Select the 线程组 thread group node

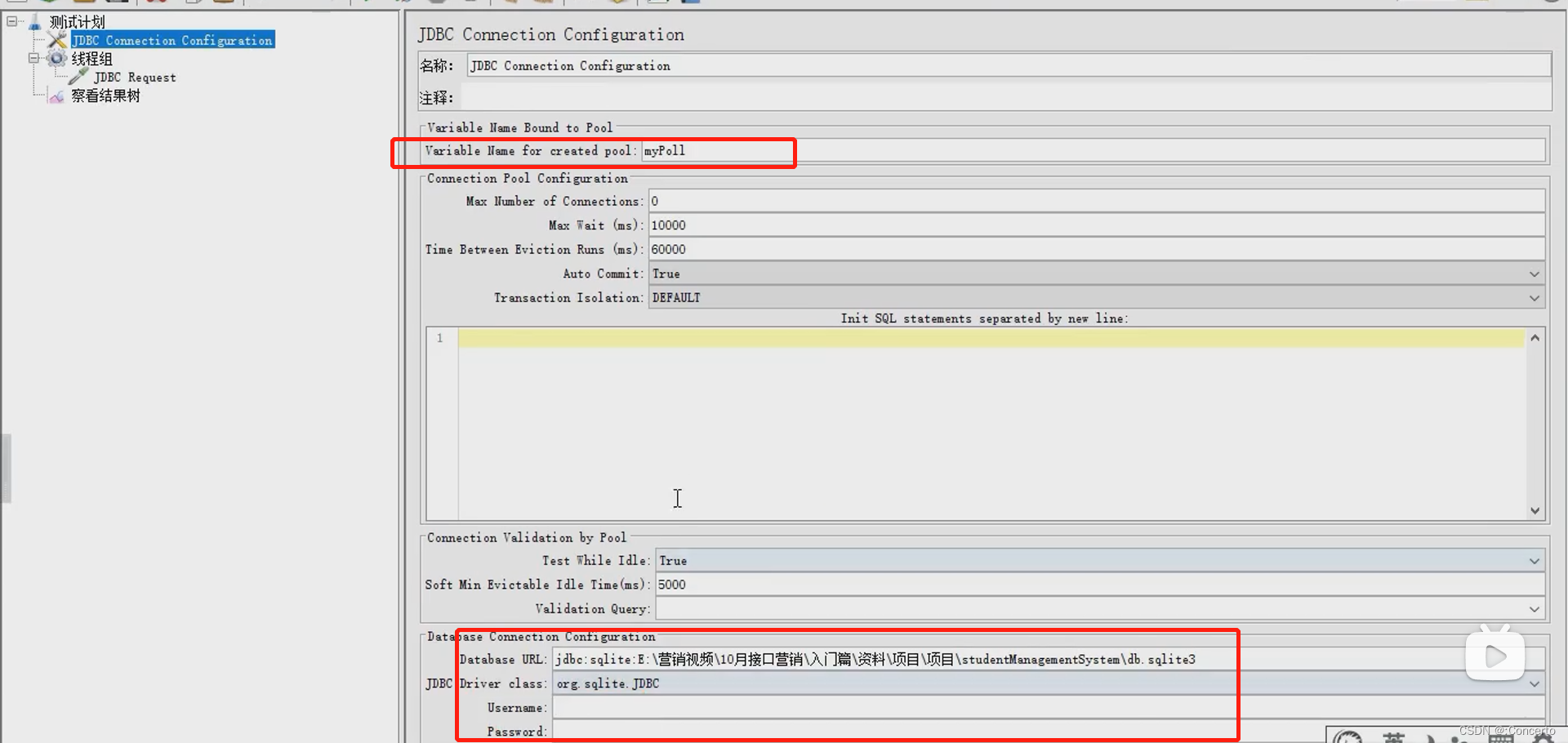coord(91,59)
